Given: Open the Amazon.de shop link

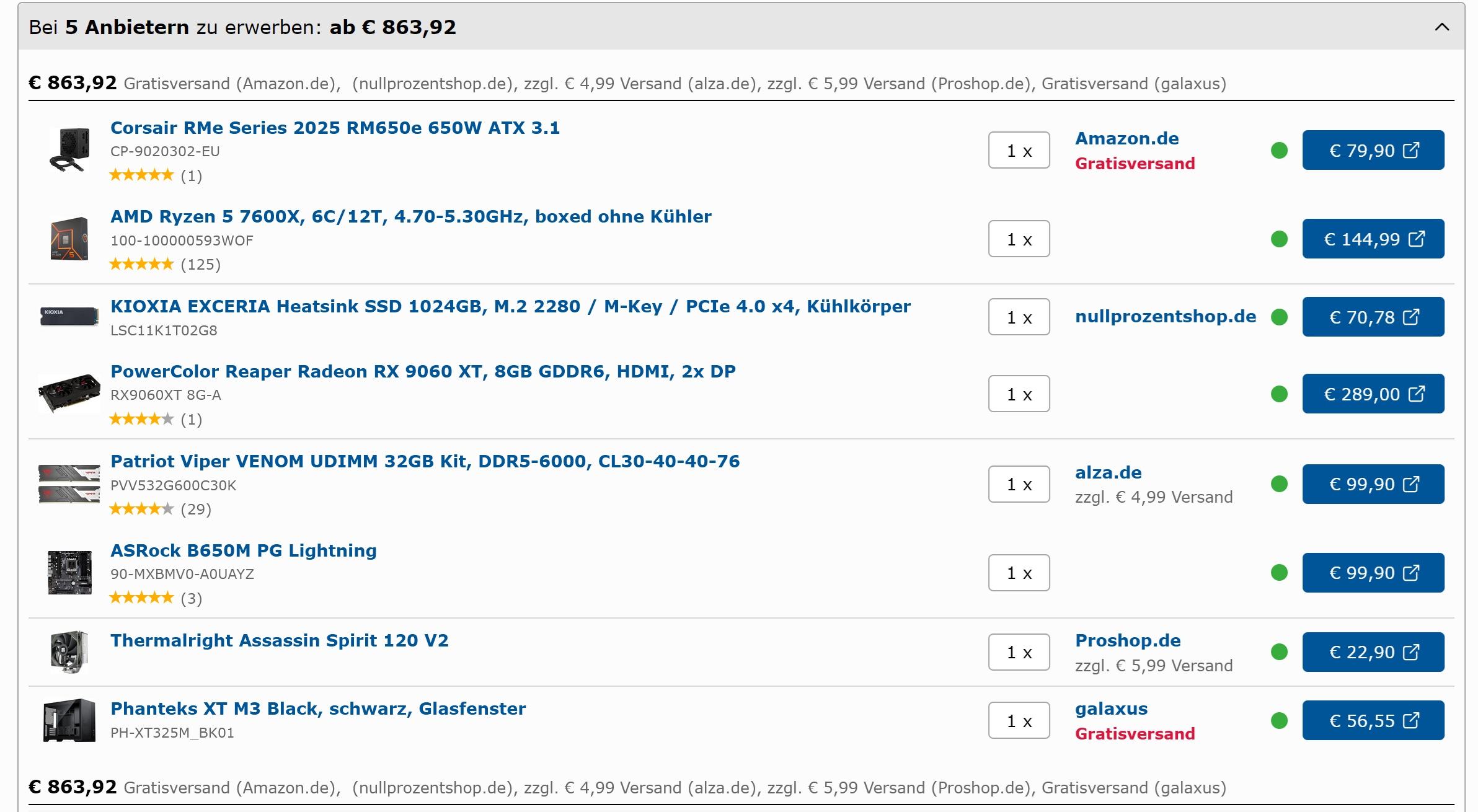Looking at the screenshot, I should (x=1126, y=139).
